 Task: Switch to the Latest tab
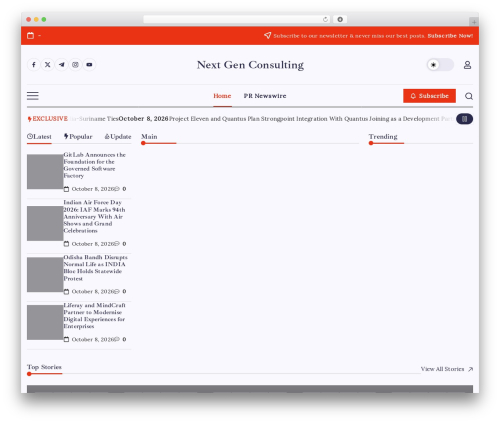(39, 137)
